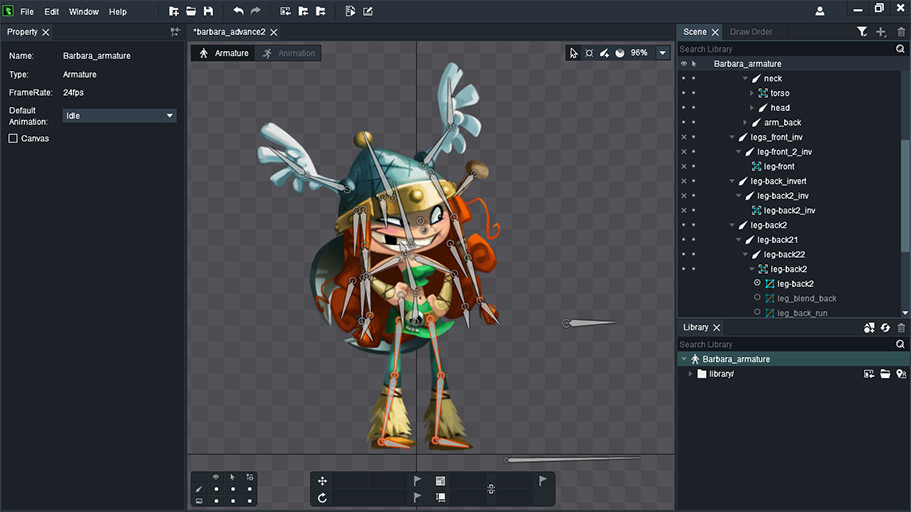Open the Window menu

(84, 12)
